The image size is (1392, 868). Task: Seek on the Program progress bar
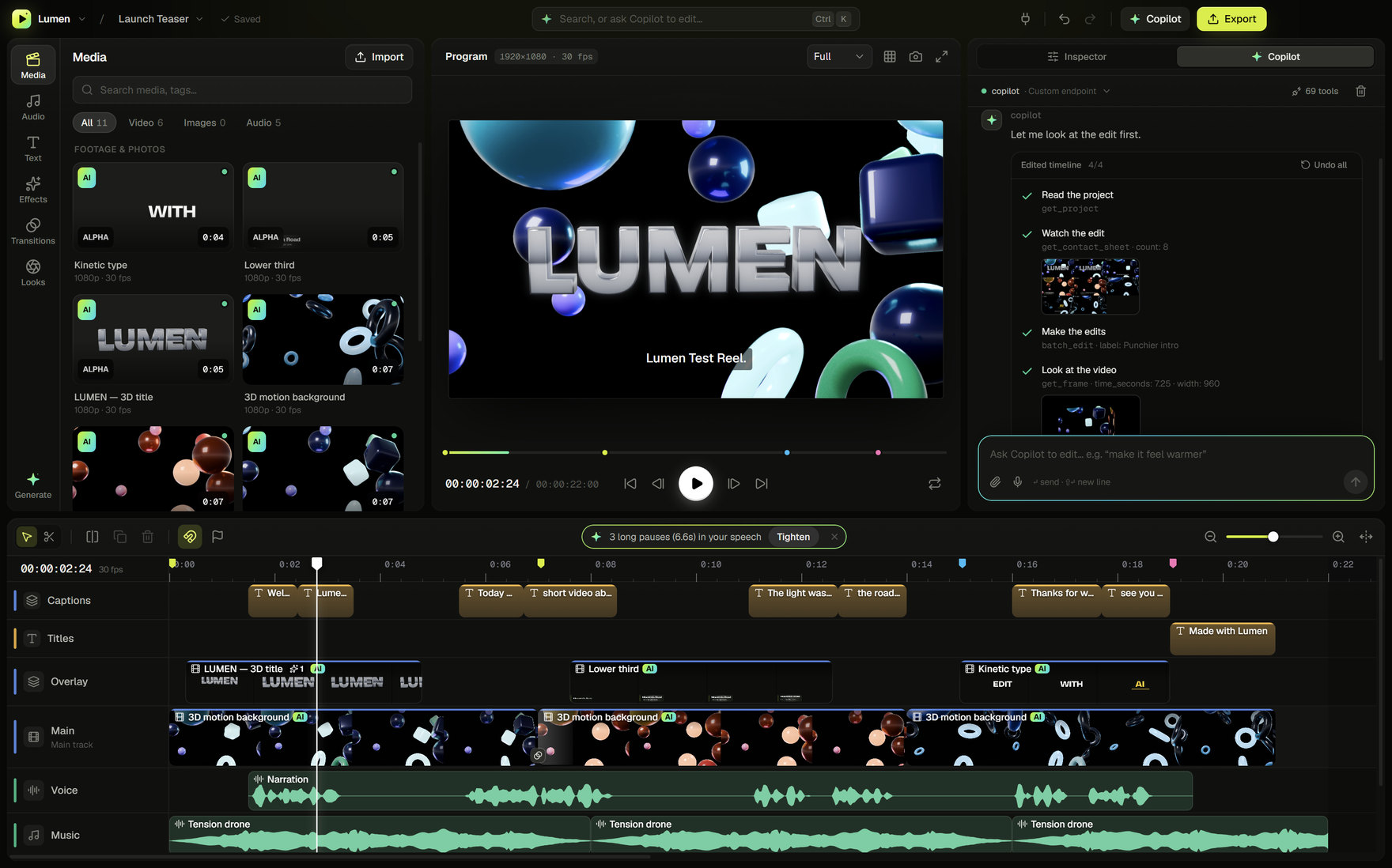pyautogui.click(x=695, y=452)
